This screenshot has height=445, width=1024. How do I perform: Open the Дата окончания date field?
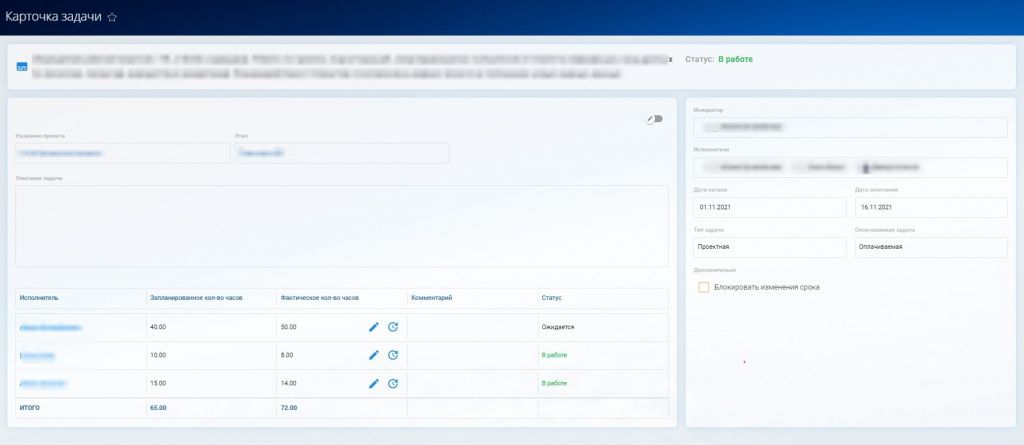(931, 207)
